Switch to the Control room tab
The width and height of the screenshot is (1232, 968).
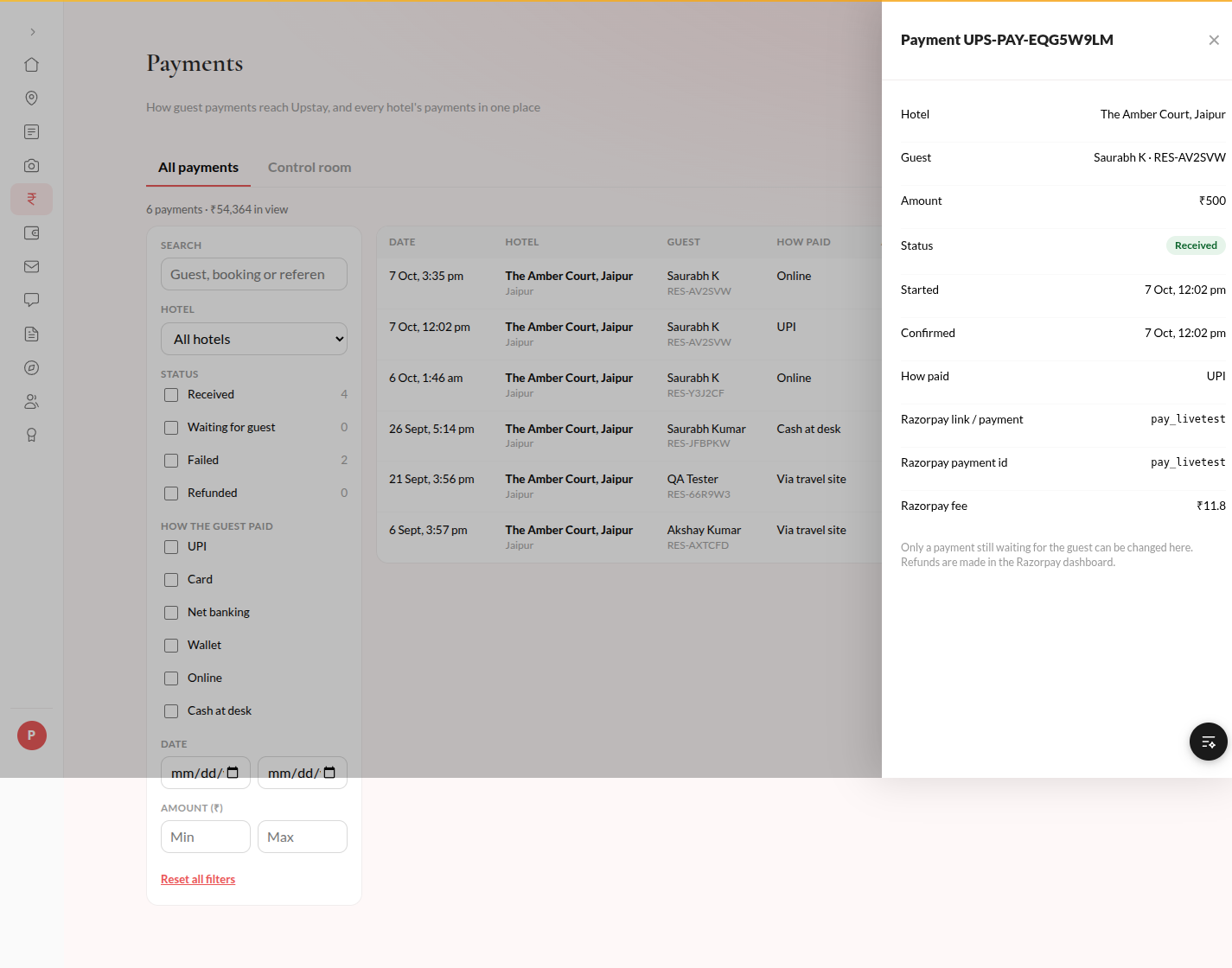pyautogui.click(x=310, y=168)
